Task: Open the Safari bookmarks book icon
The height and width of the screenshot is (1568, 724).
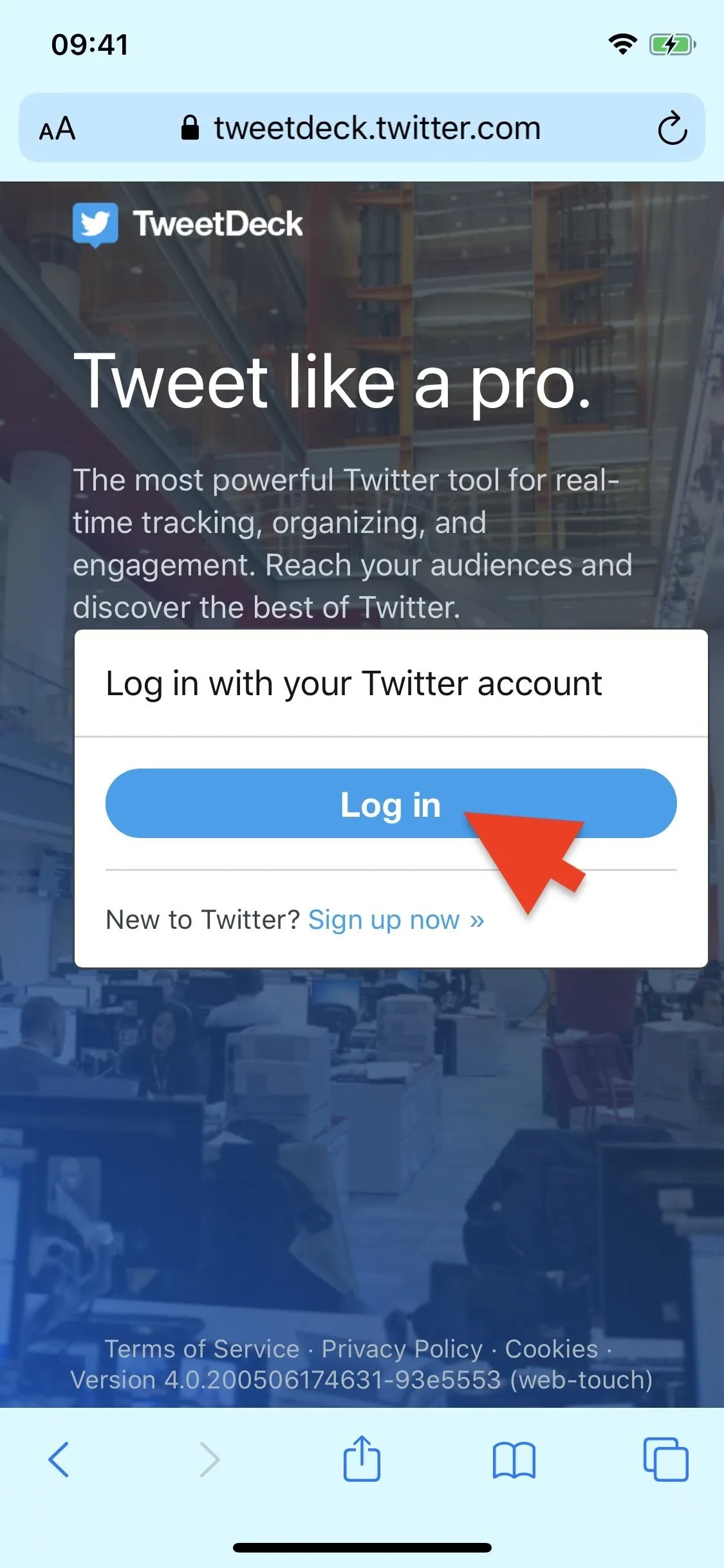Action: (514, 1460)
